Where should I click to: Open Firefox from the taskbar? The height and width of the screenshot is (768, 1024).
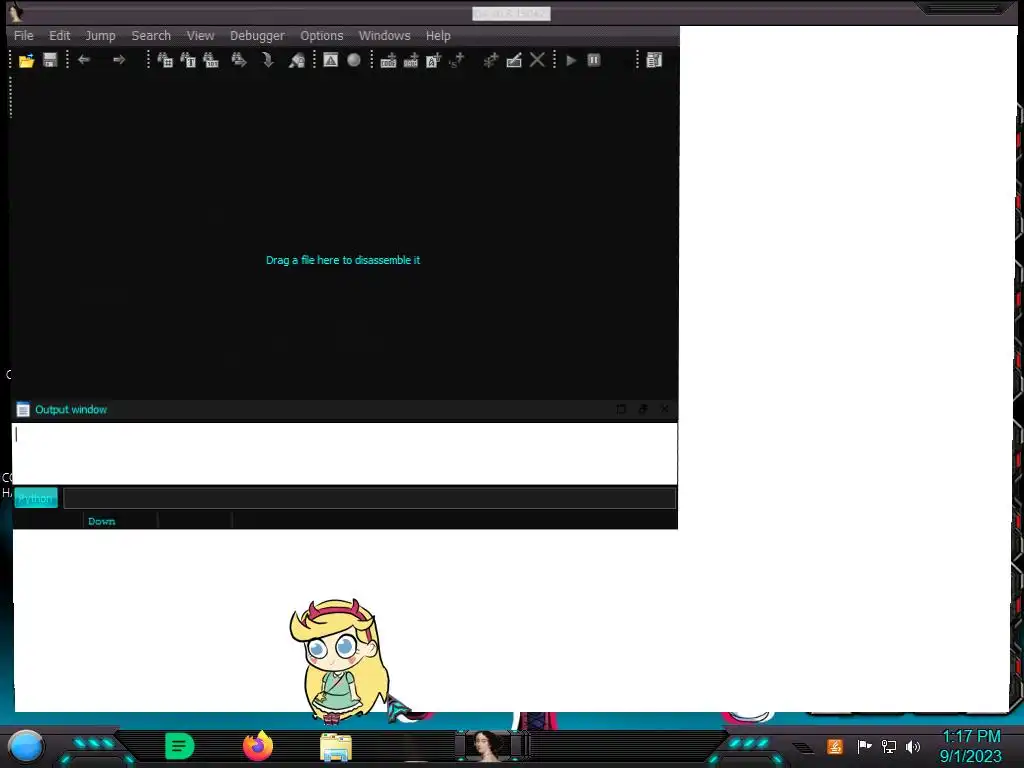coord(257,746)
